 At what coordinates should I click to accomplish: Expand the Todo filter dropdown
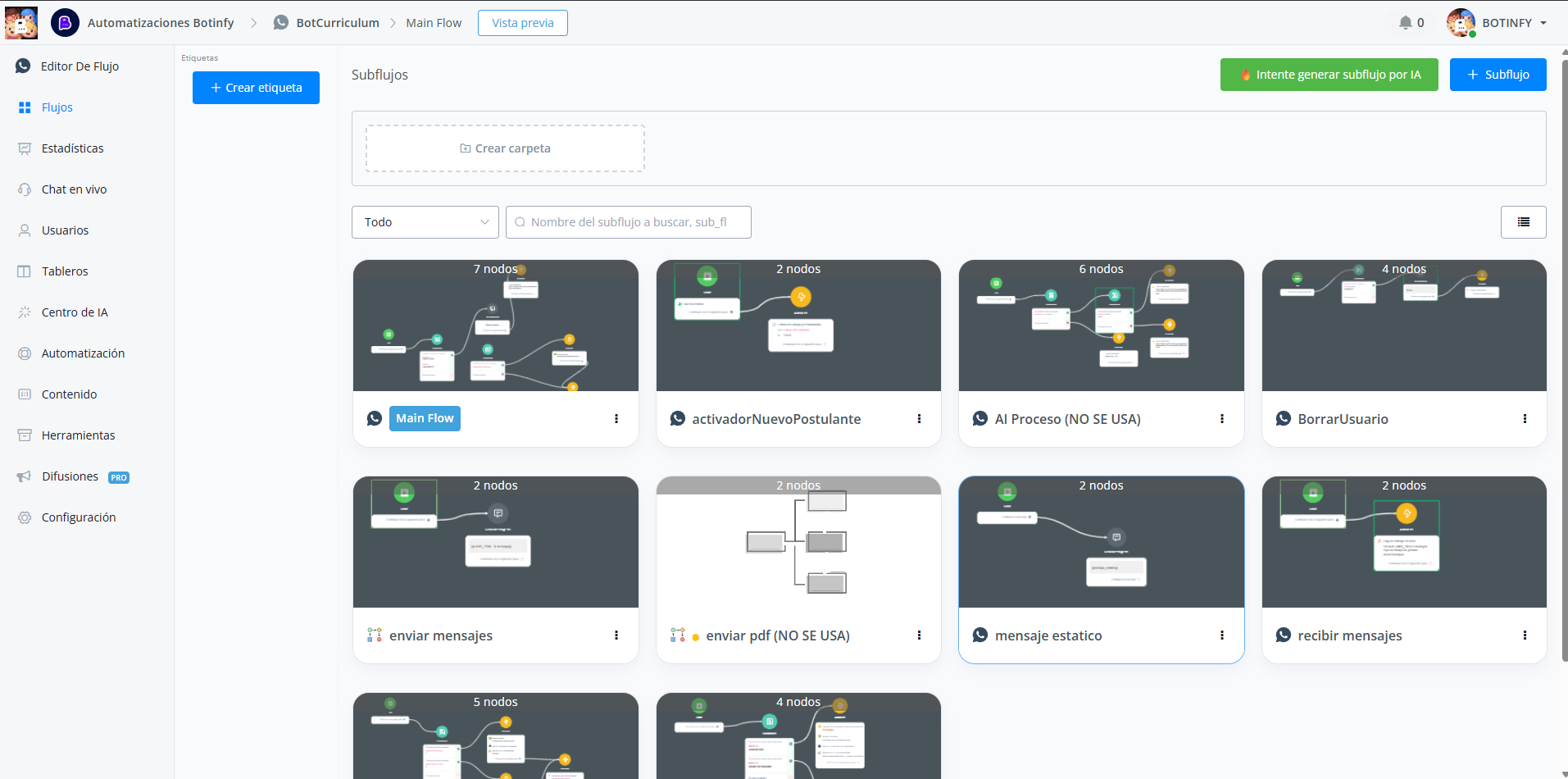click(425, 222)
